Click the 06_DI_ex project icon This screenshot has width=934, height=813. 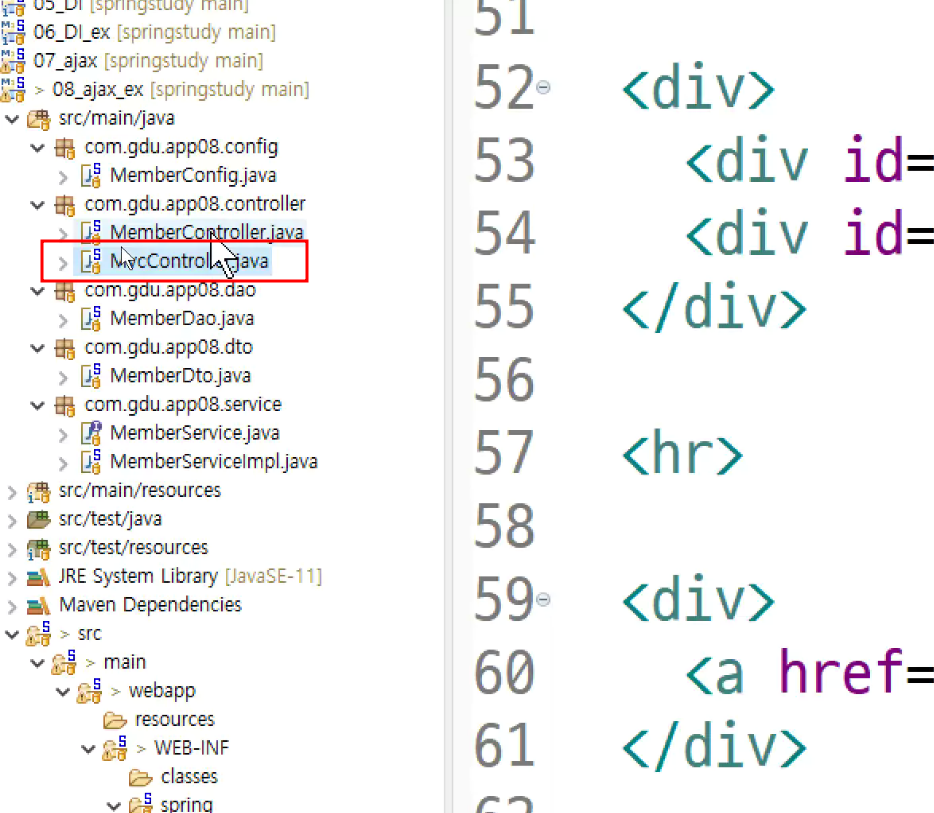point(13,33)
